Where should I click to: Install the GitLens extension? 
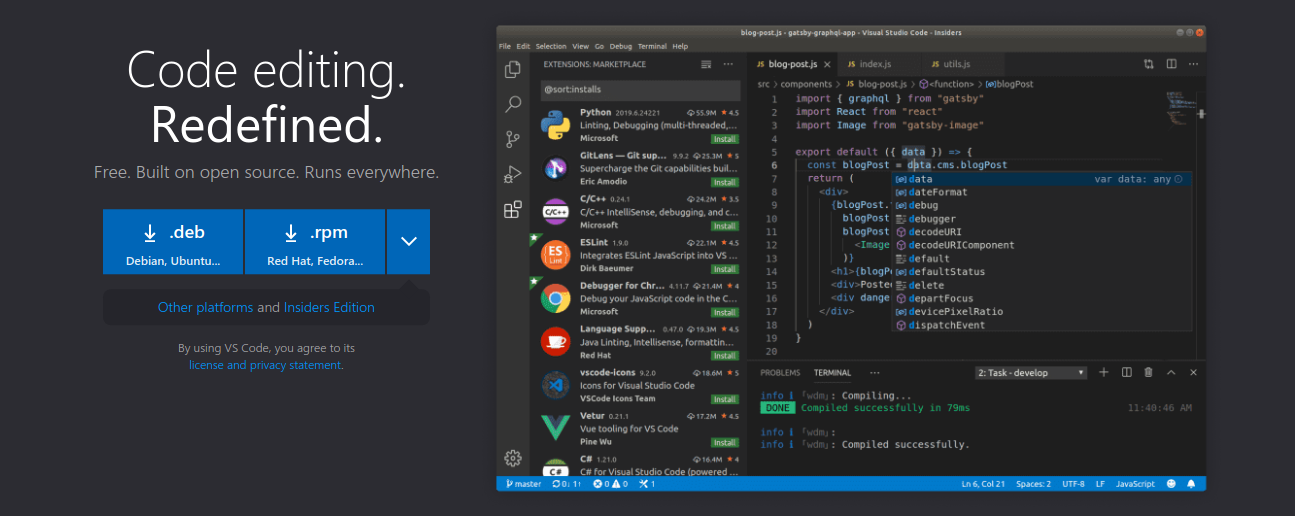725,182
